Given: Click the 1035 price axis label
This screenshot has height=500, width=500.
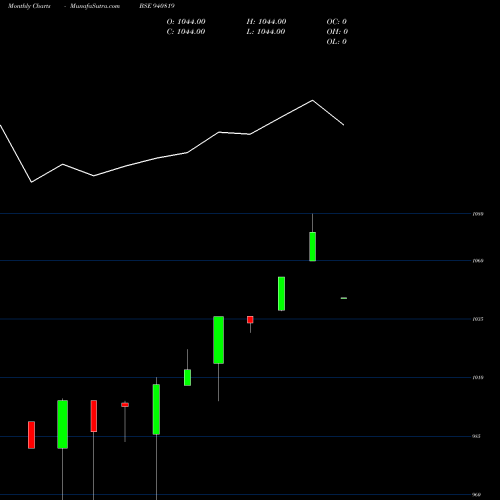Looking at the screenshot, I should 478,319.
